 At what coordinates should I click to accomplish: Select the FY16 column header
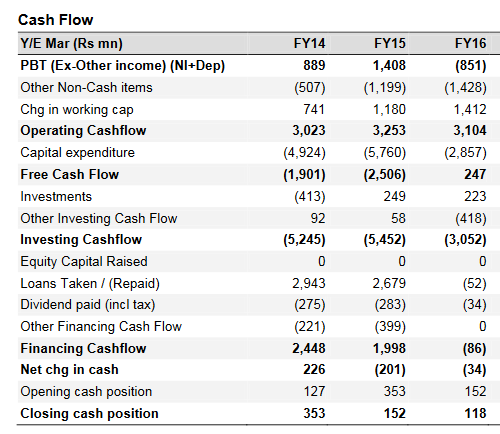[470, 44]
